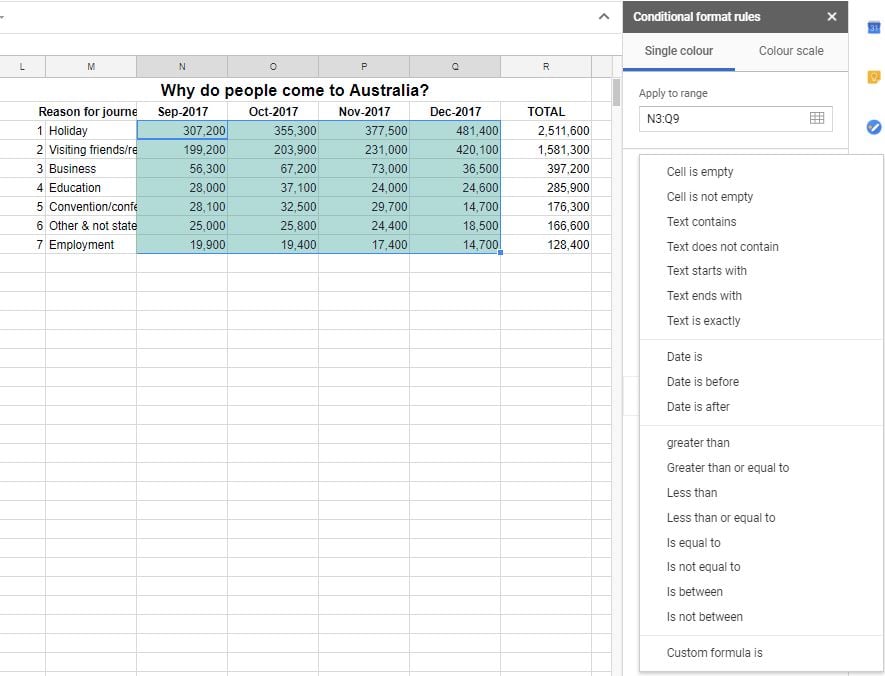Select column R header
This screenshot has width=885, height=676.
pos(546,67)
